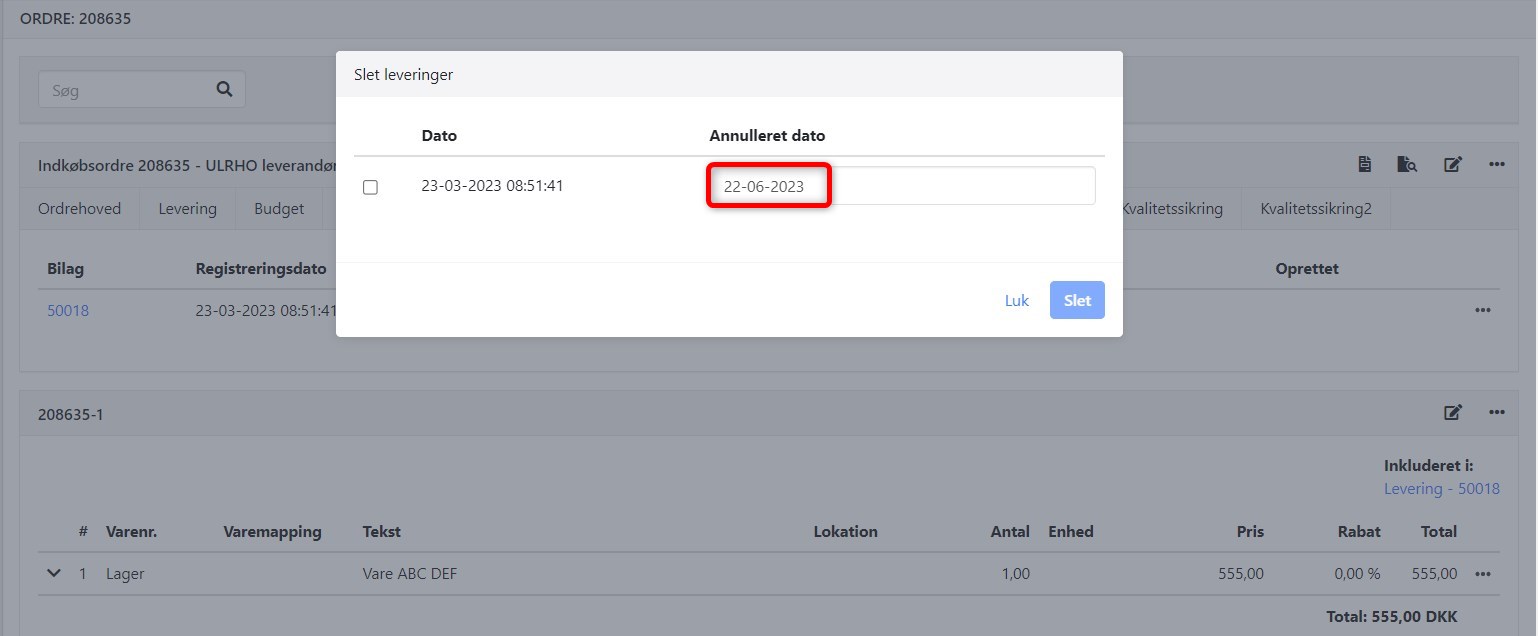Edit order line group 208635-1
The height and width of the screenshot is (636, 1538).
(1453, 413)
